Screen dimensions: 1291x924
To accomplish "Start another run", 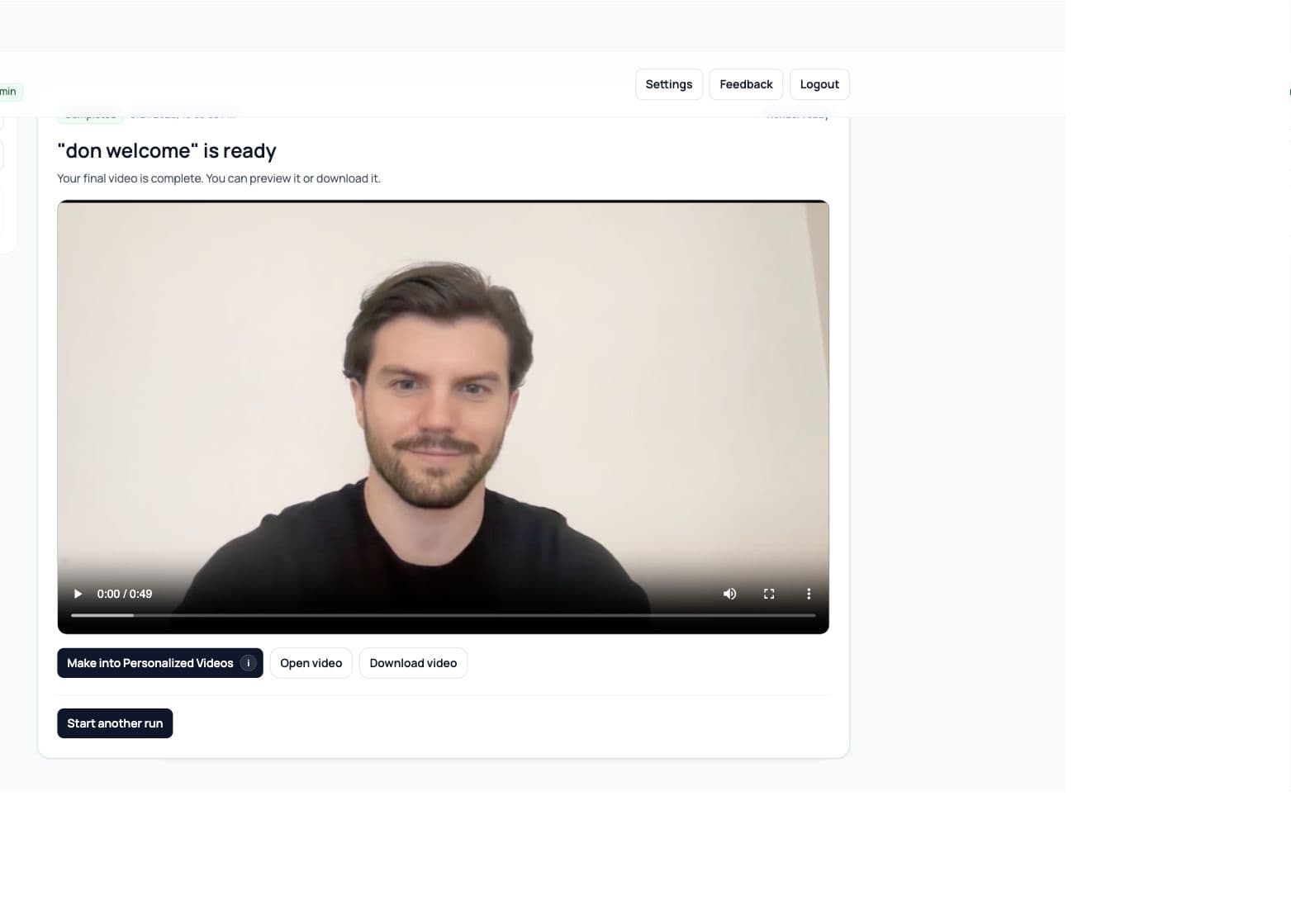I will click(x=115, y=723).
